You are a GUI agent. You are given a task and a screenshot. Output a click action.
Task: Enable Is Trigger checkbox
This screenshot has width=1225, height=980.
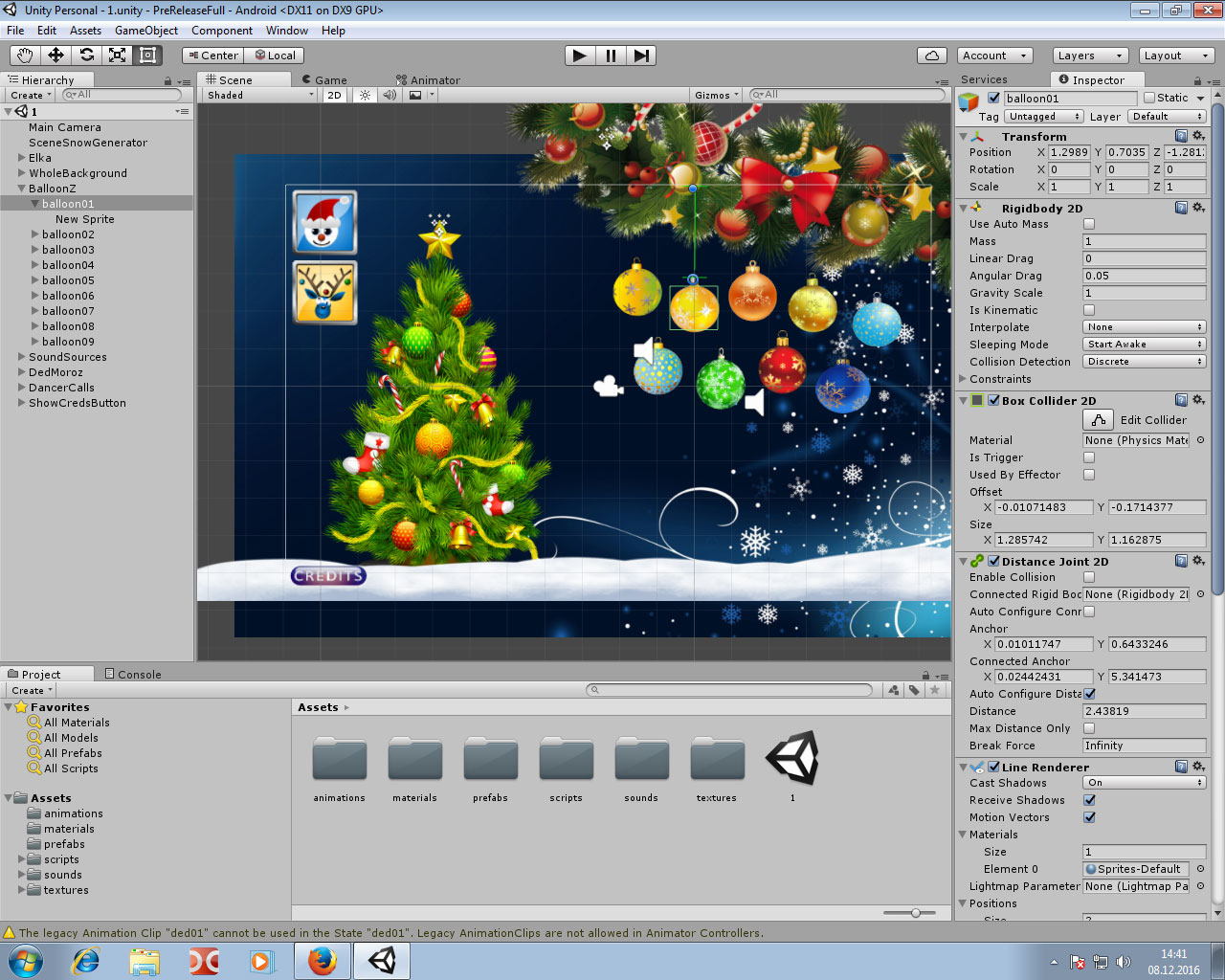coord(1088,457)
